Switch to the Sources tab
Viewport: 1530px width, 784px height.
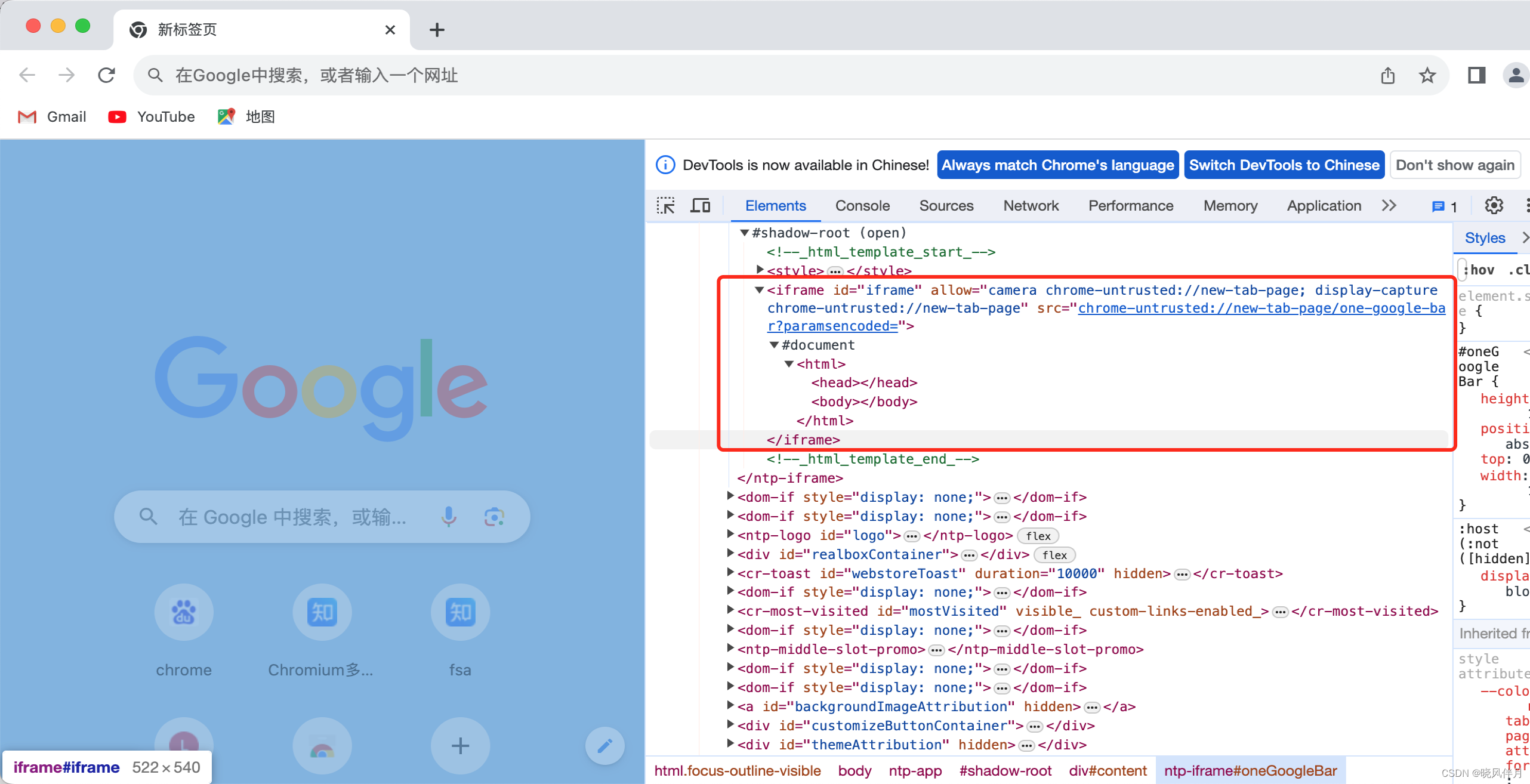(946, 206)
